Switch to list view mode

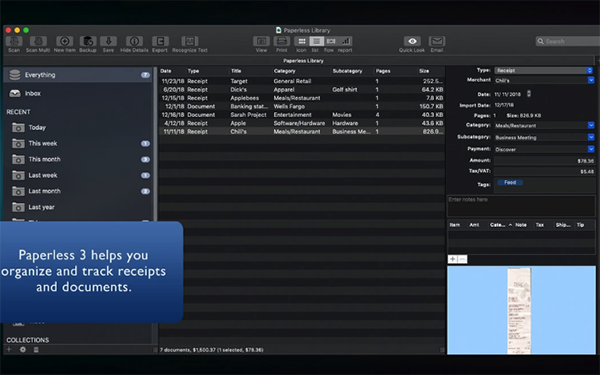tap(316, 41)
